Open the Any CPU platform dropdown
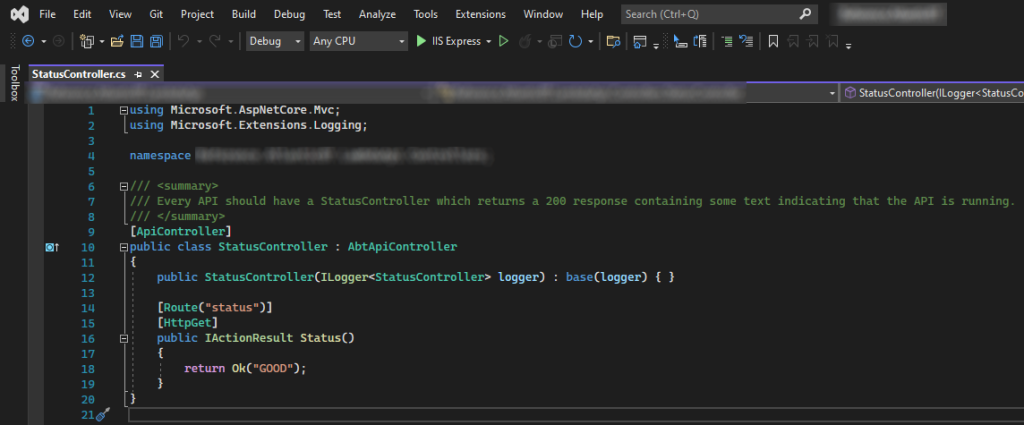Viewport: 1024px width, 425px height. [358, 41]
